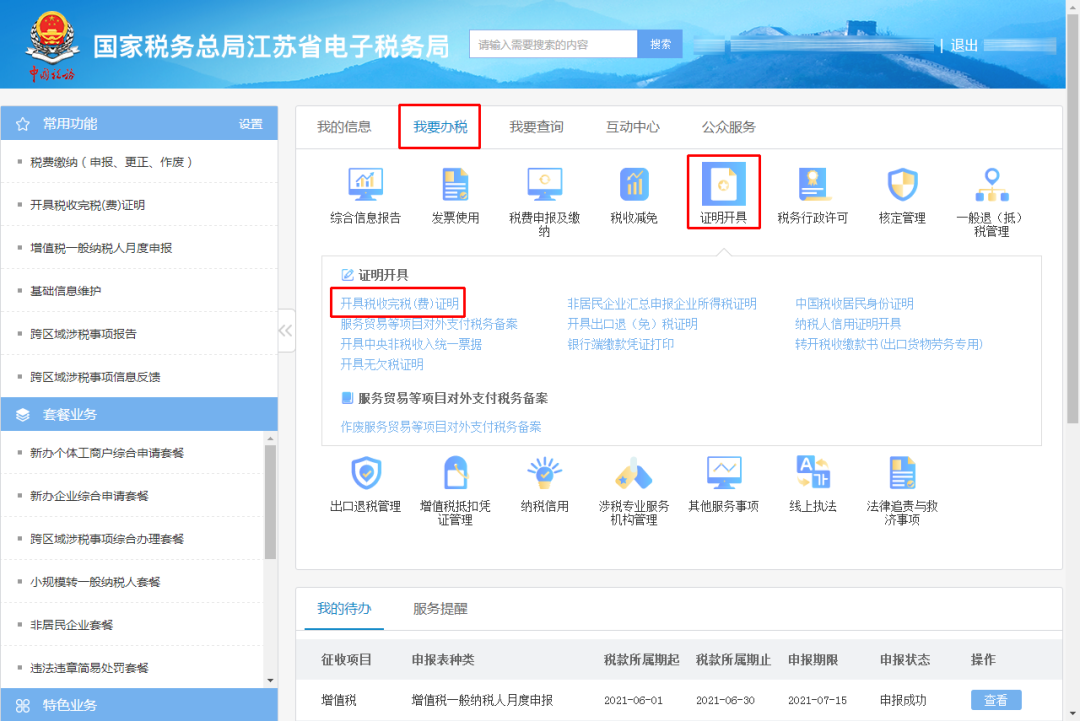
Task: Click the 套餐业务 list scrollbar up arrow
Action: point(270,438)
